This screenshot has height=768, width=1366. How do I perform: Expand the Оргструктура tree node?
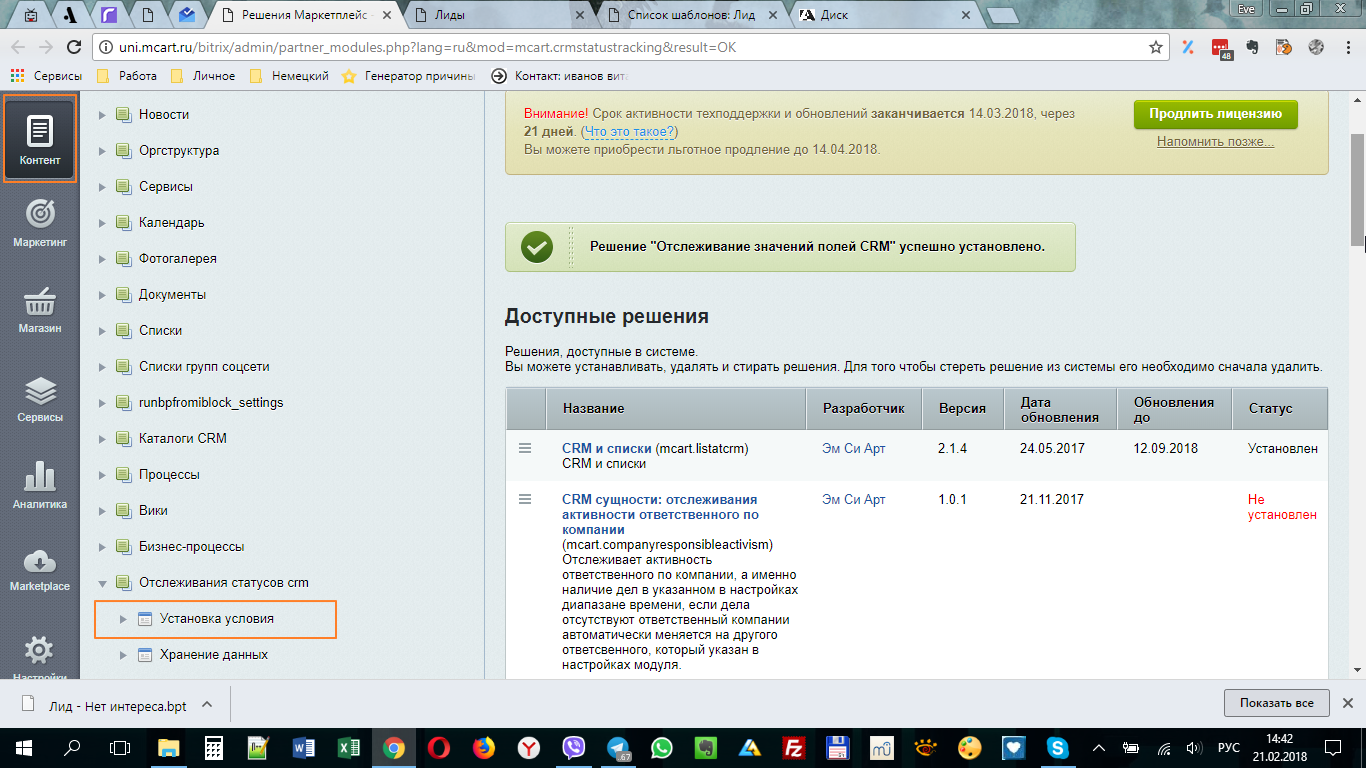click(102, 151)
